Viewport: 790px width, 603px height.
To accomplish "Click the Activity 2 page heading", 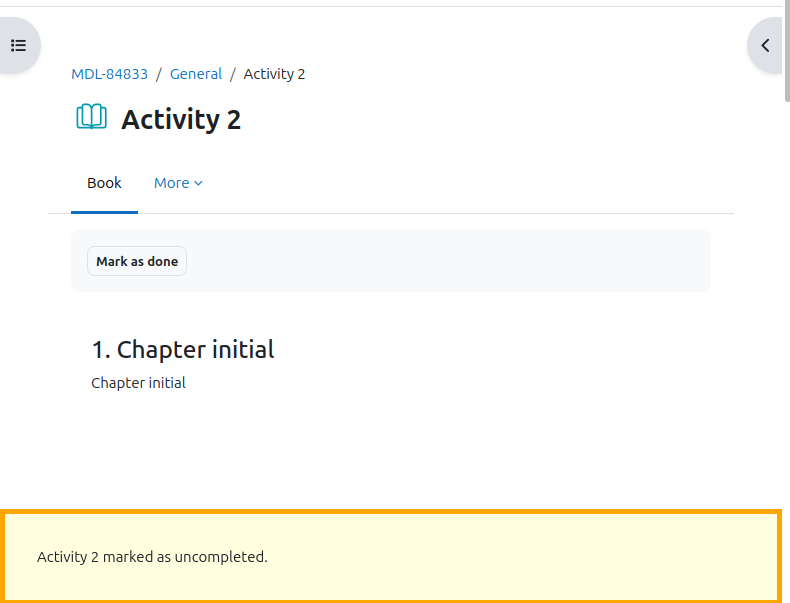I will coord(181,119).
